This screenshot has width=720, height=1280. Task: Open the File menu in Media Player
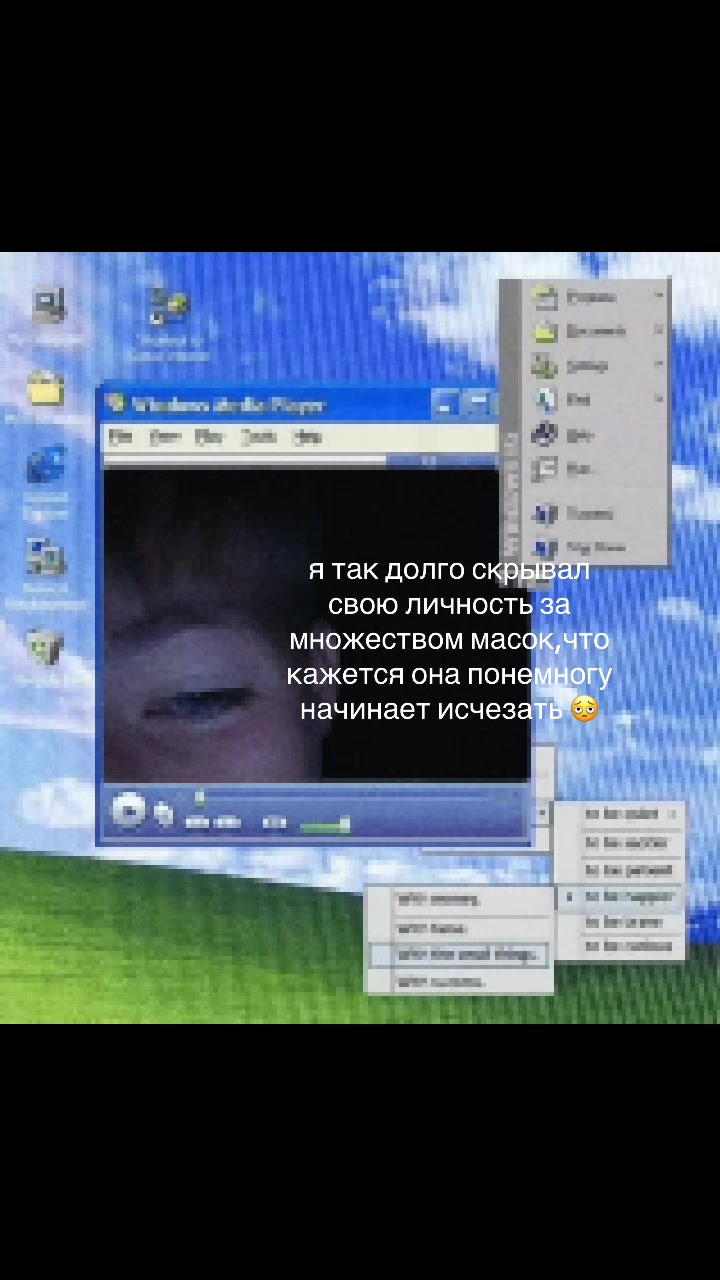pyautogui.click(x=121, y=437)
